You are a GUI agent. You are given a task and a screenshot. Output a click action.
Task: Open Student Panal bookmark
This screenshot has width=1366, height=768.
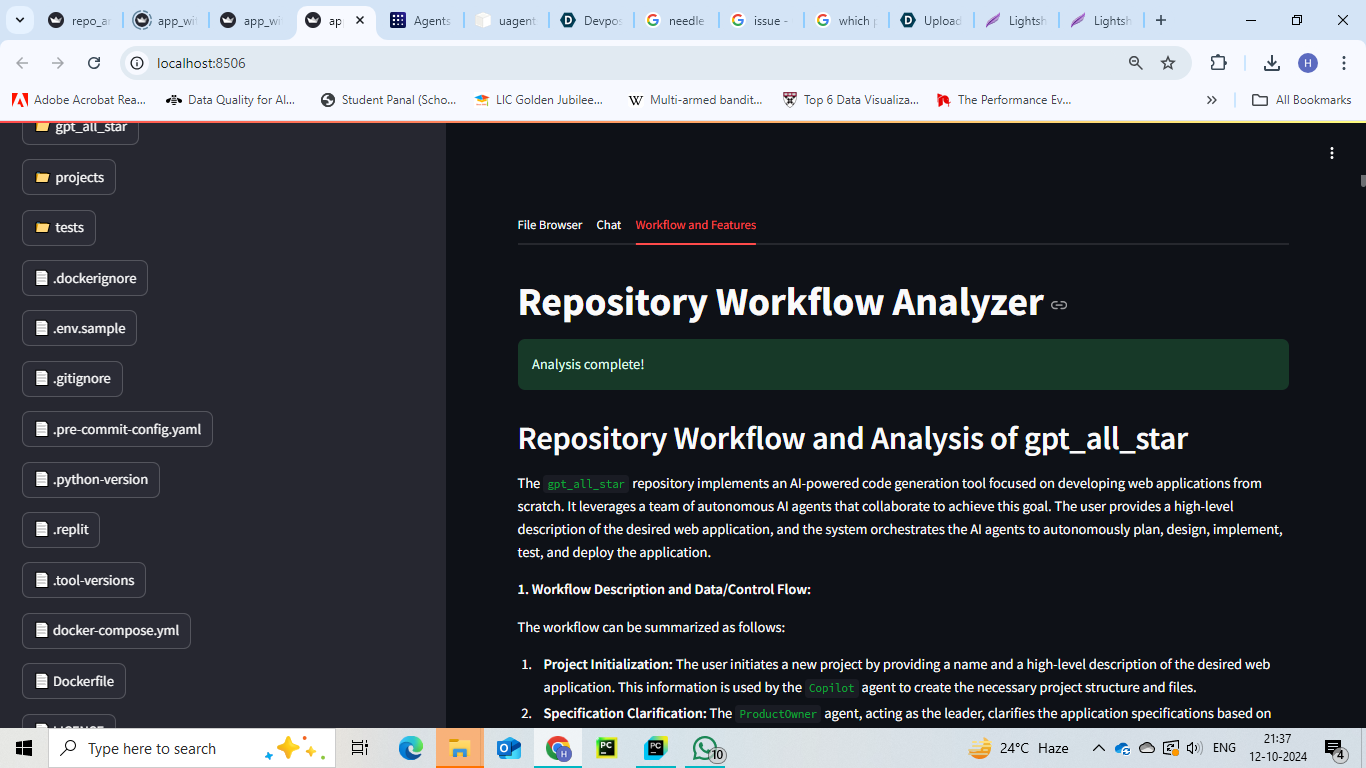pyautogui.click(x=388, y=100)
